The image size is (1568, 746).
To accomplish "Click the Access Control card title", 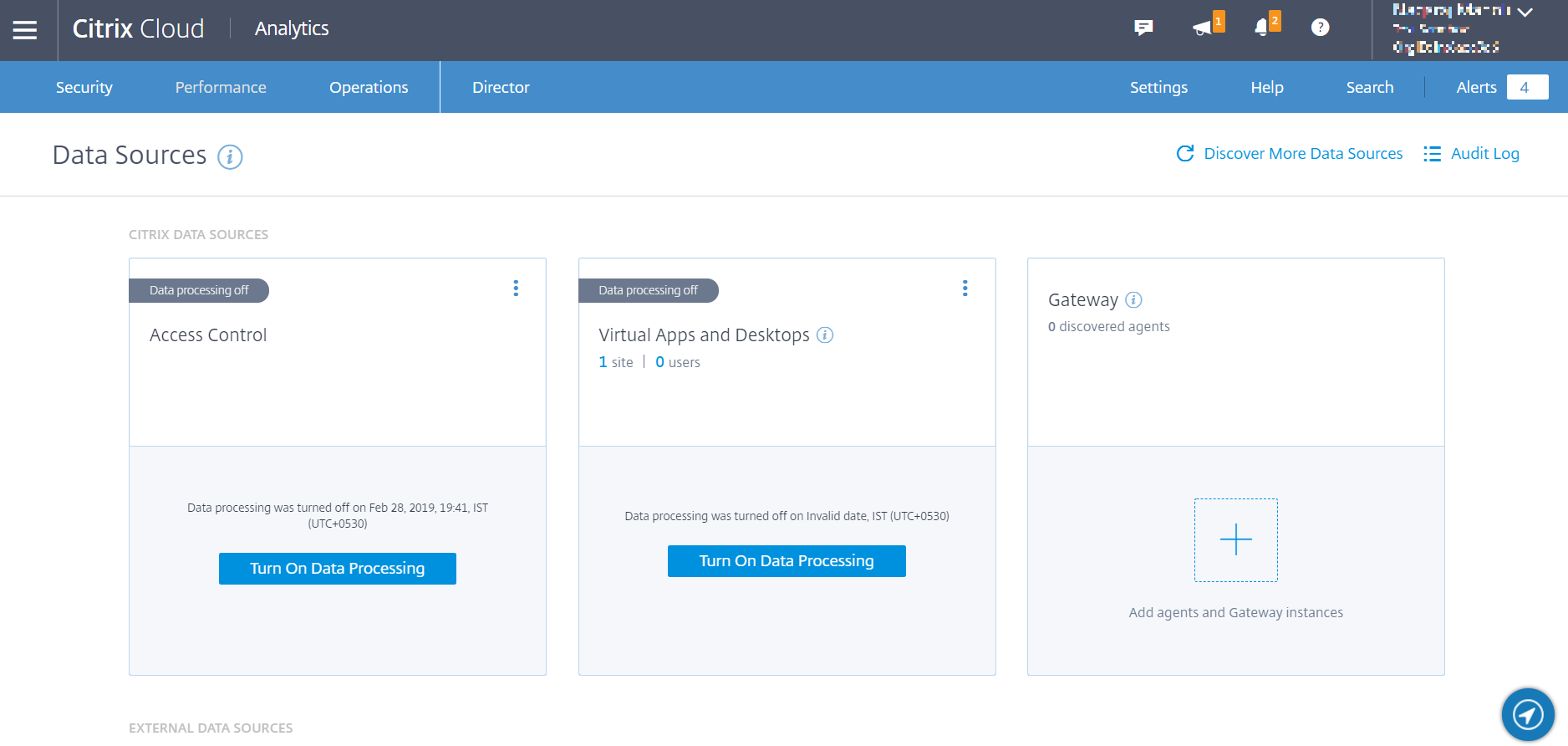I will (x=208, y=335).
